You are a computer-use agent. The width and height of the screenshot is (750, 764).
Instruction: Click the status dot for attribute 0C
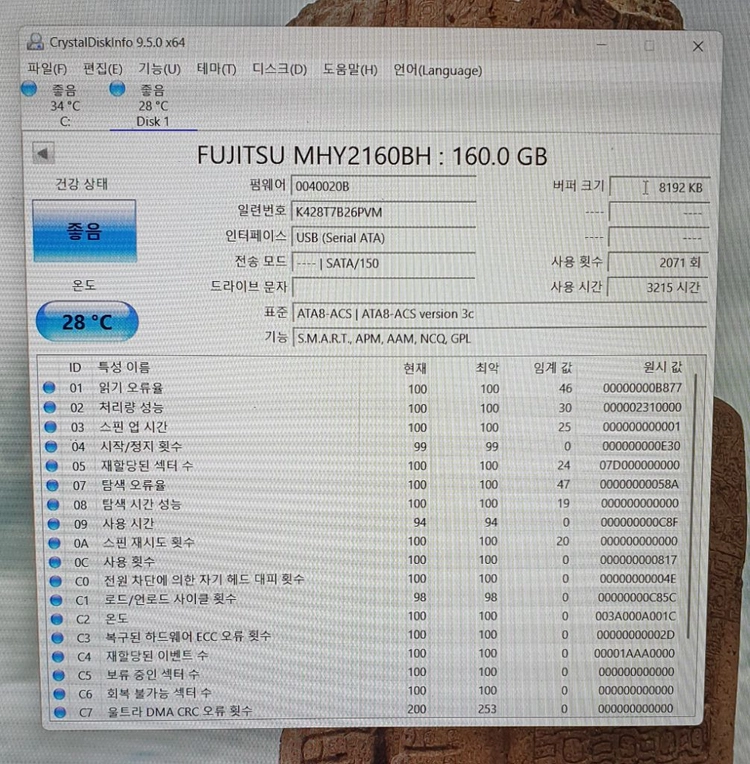pyautogui.click(x=55, y=562)
